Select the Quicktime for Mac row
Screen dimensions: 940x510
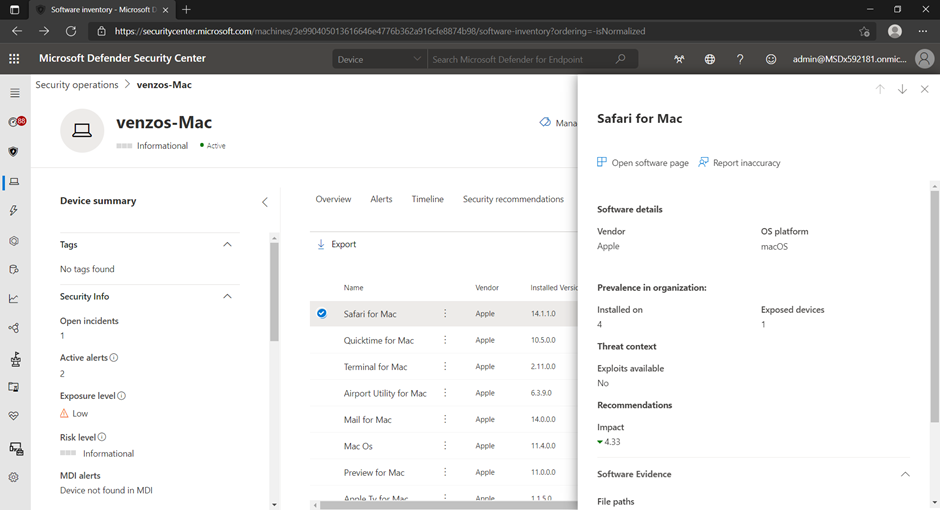tap(444, 340)
